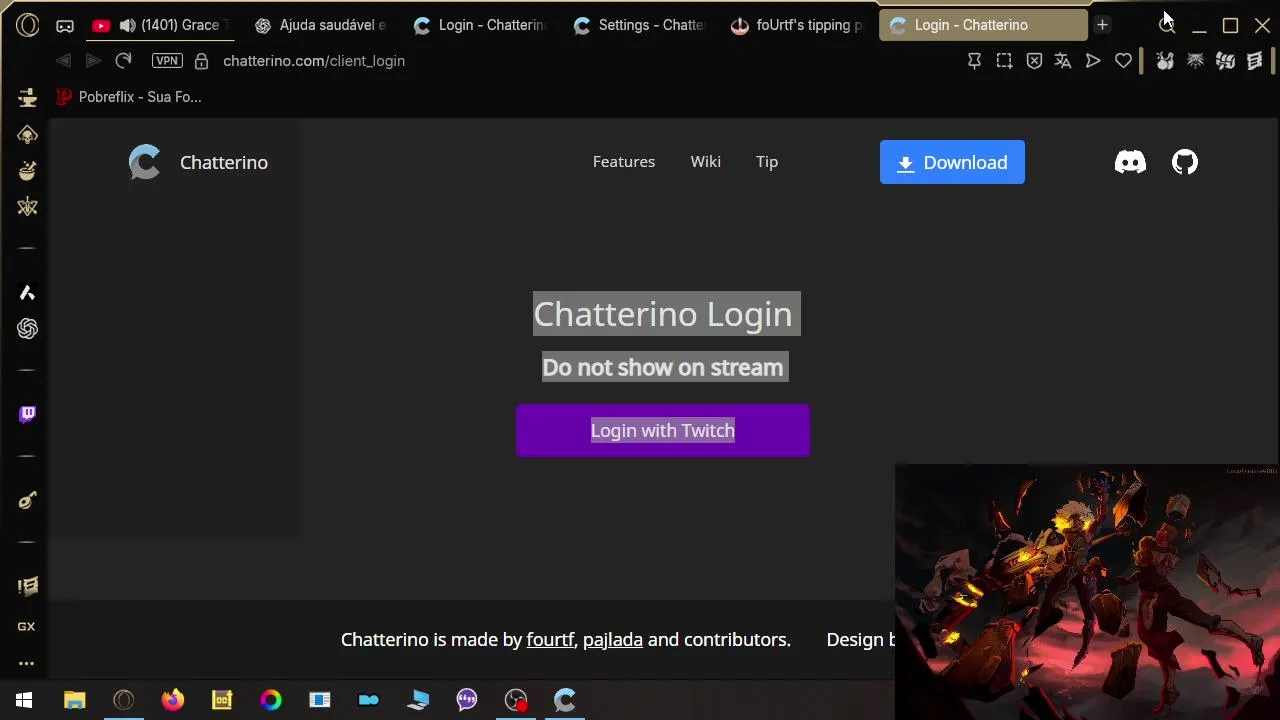Screen dimensions: 1280x720
Task: Open a new tab with plus button
Action: tap(1102, 25)
